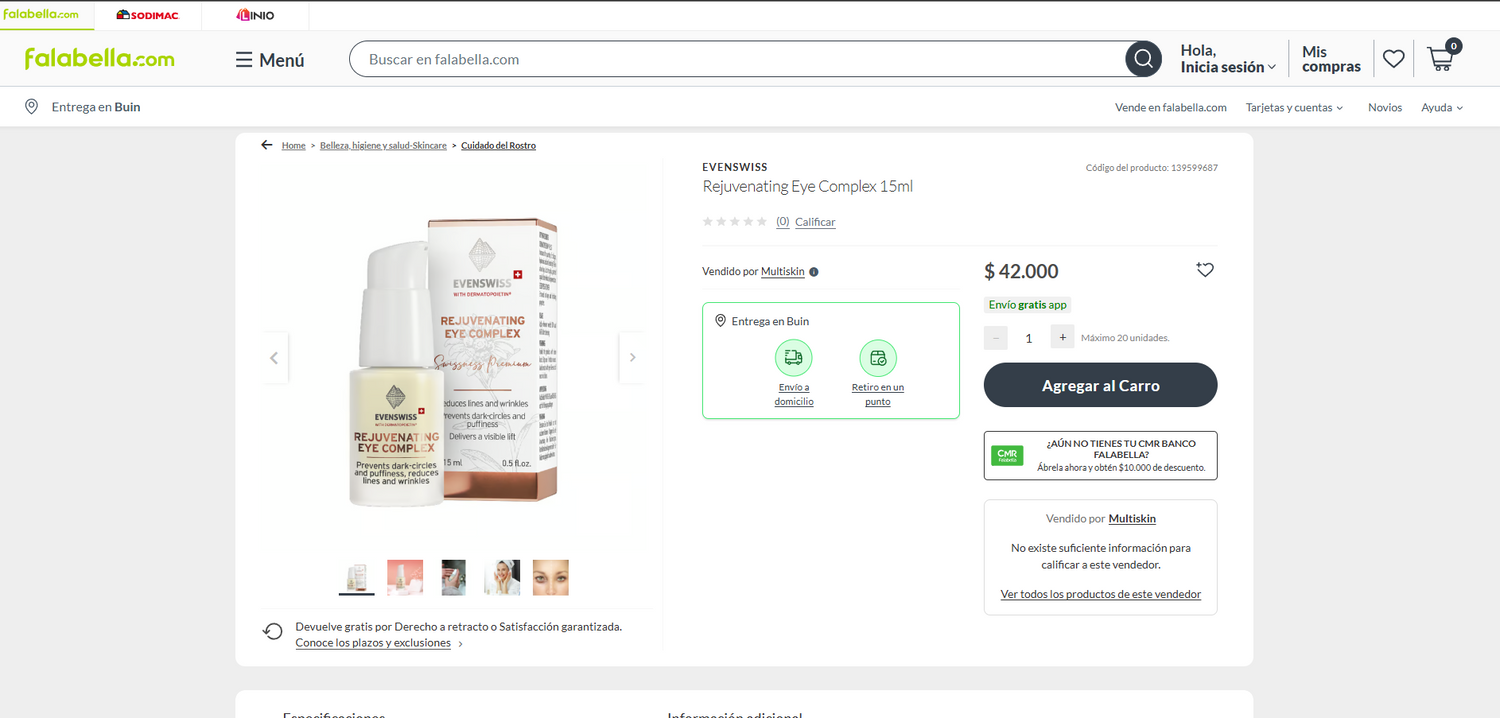Open Ver todos los productos de este vendedor
The height and width of the screenshot is (718, 1500).
(x=1101, y=594)
